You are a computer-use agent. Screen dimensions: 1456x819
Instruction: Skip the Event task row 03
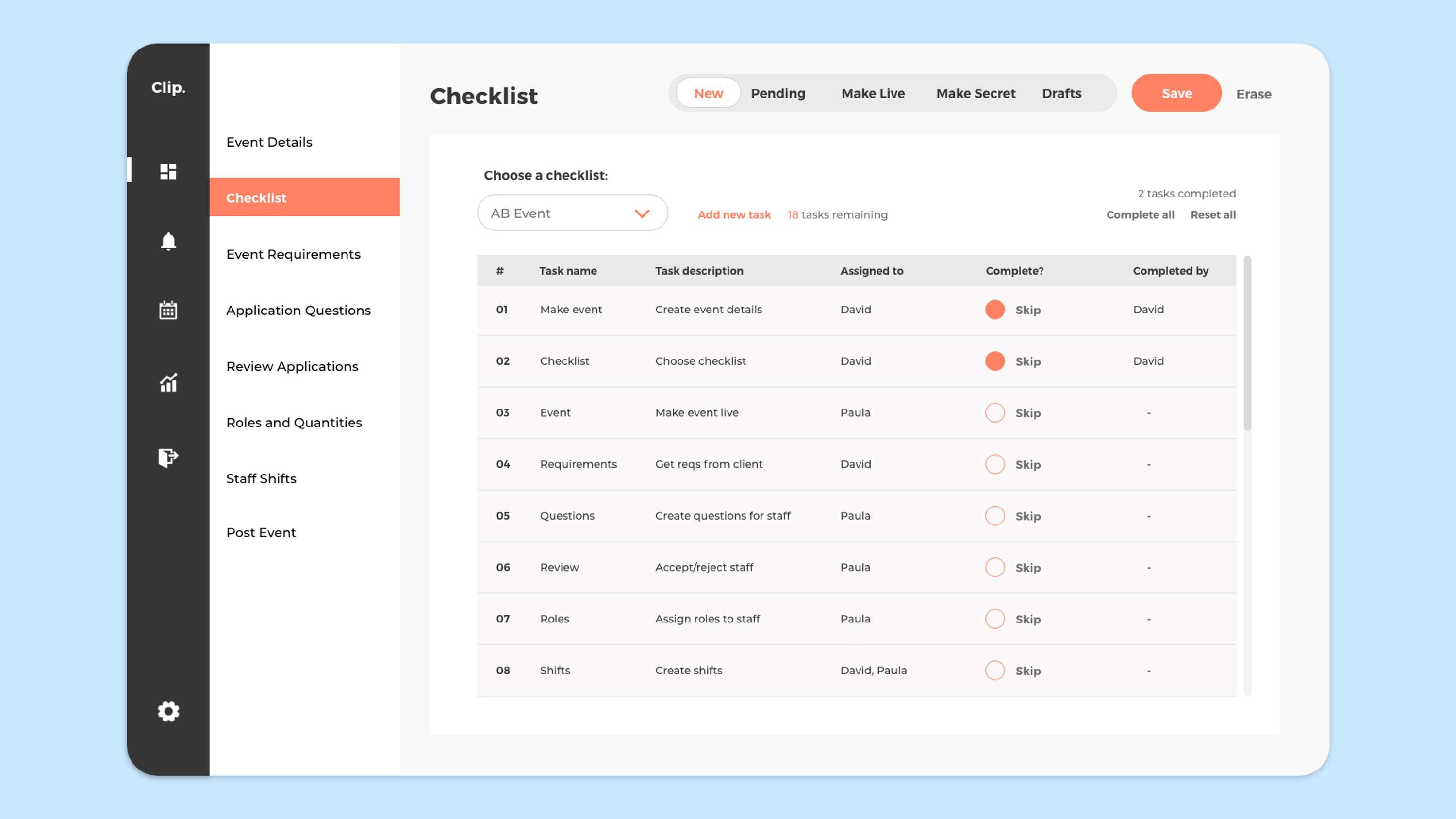tap(1027, 412)
